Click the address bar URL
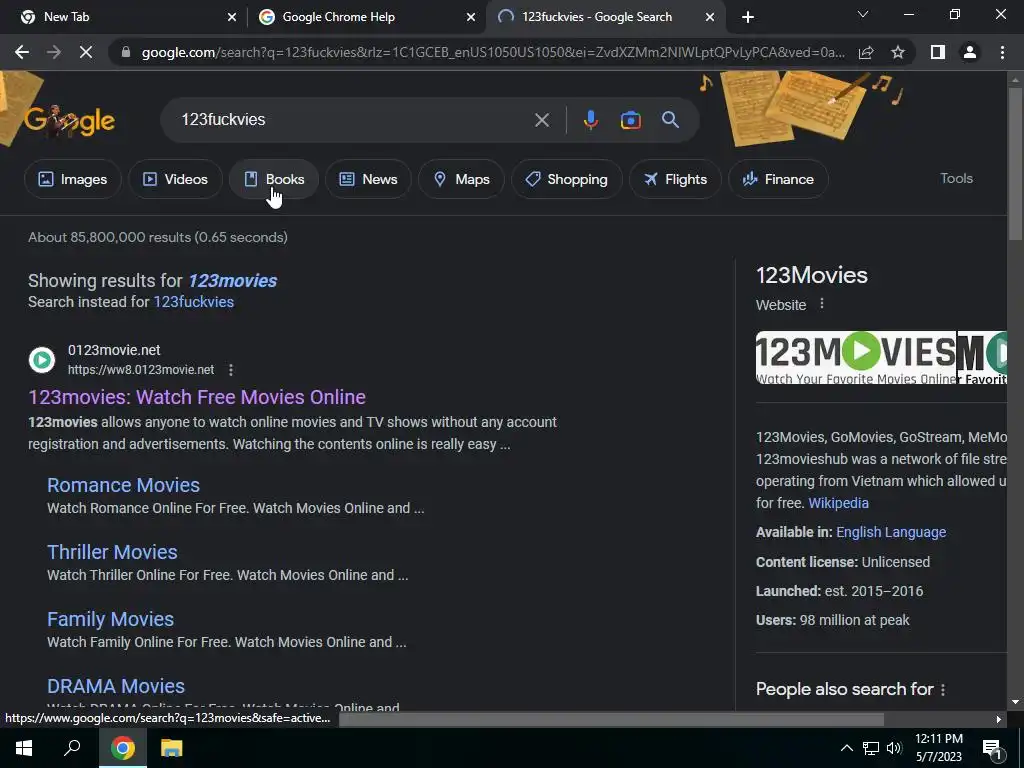The image size is (1024, 768). [493, 52]
